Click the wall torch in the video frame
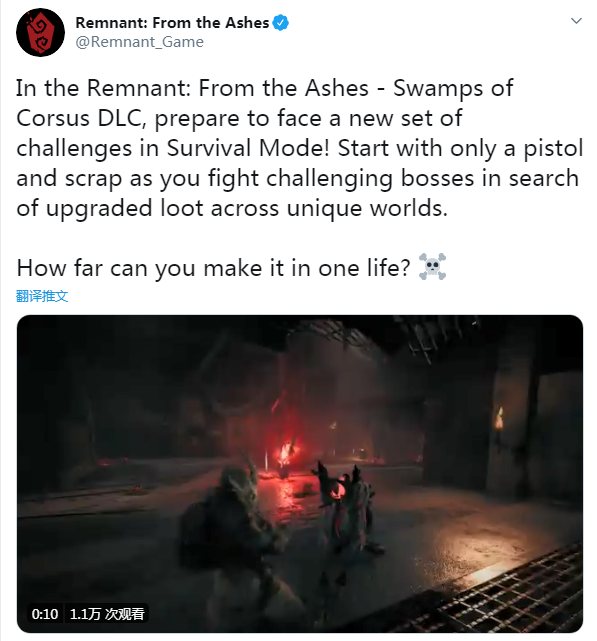Screen dimensions: 597x641 pyautogui.click(x=498, y=420)
